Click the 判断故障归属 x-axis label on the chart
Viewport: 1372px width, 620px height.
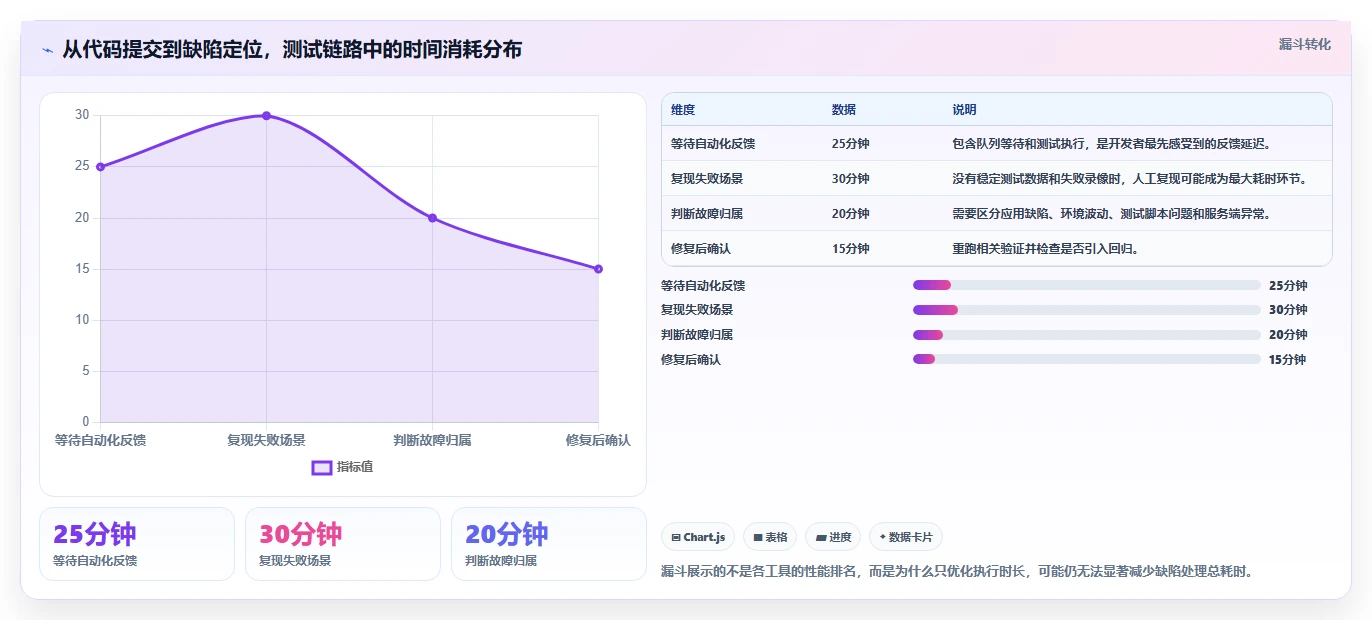(432, 440)
